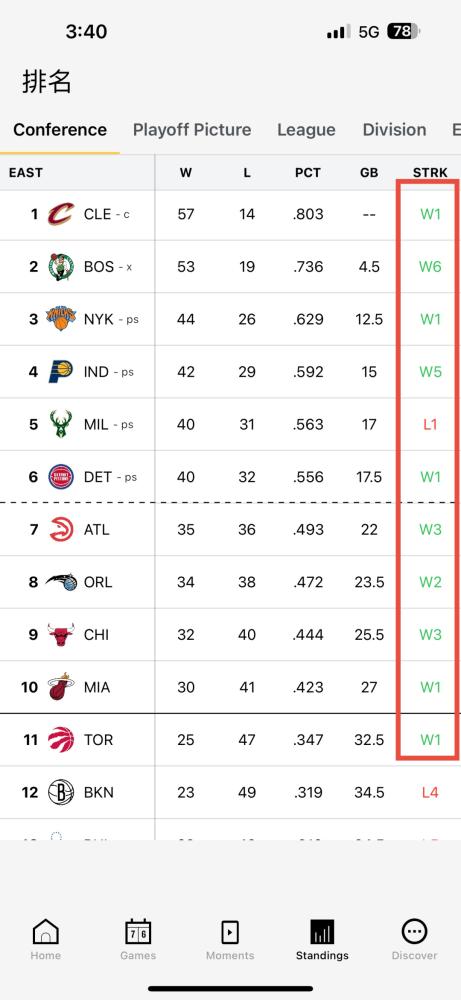Screen dimensions: 461x1000
Task: Sort by the PCT column header
Action: pos(307,173)
